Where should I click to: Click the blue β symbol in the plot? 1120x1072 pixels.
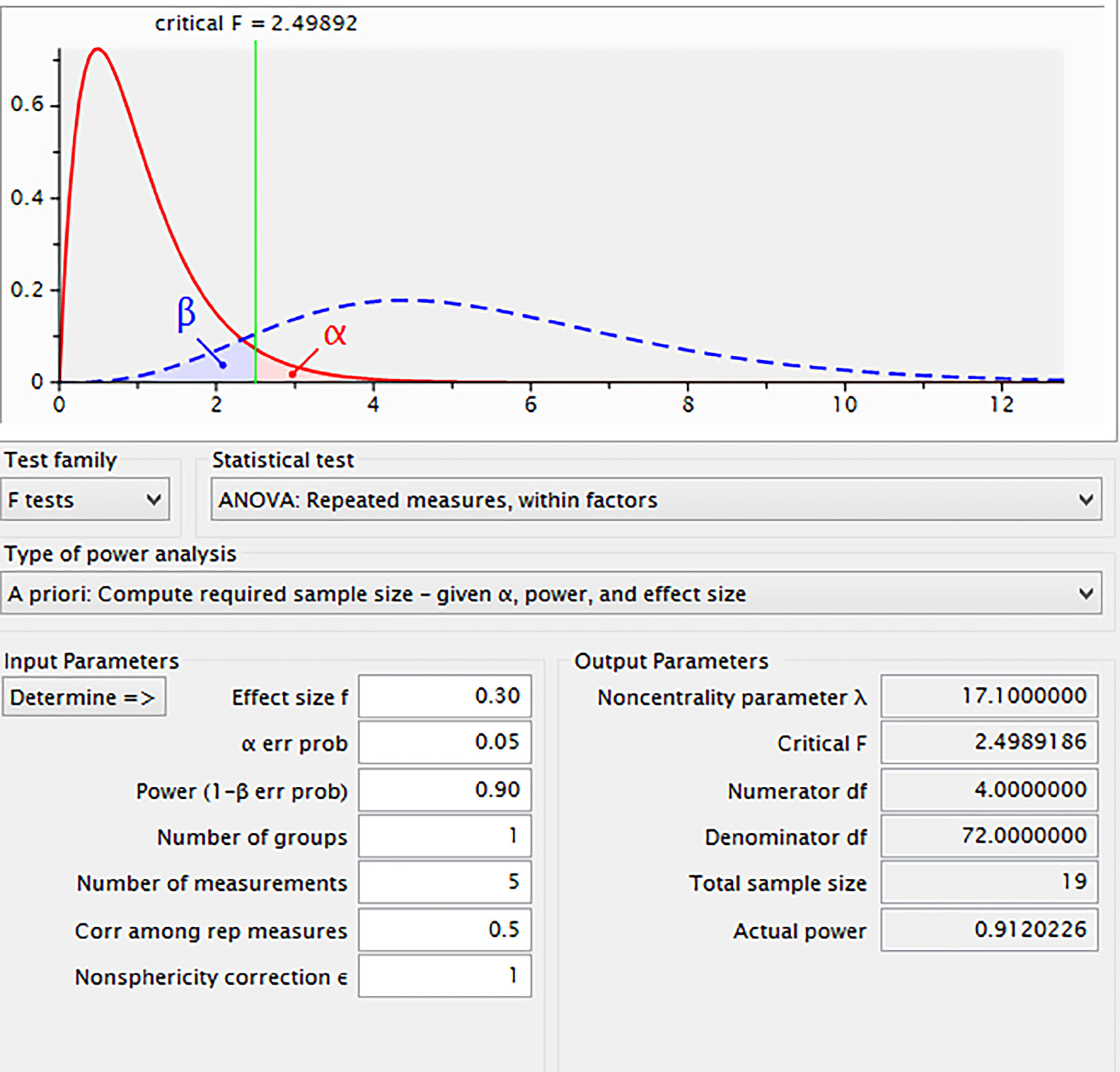click(185, 313)
